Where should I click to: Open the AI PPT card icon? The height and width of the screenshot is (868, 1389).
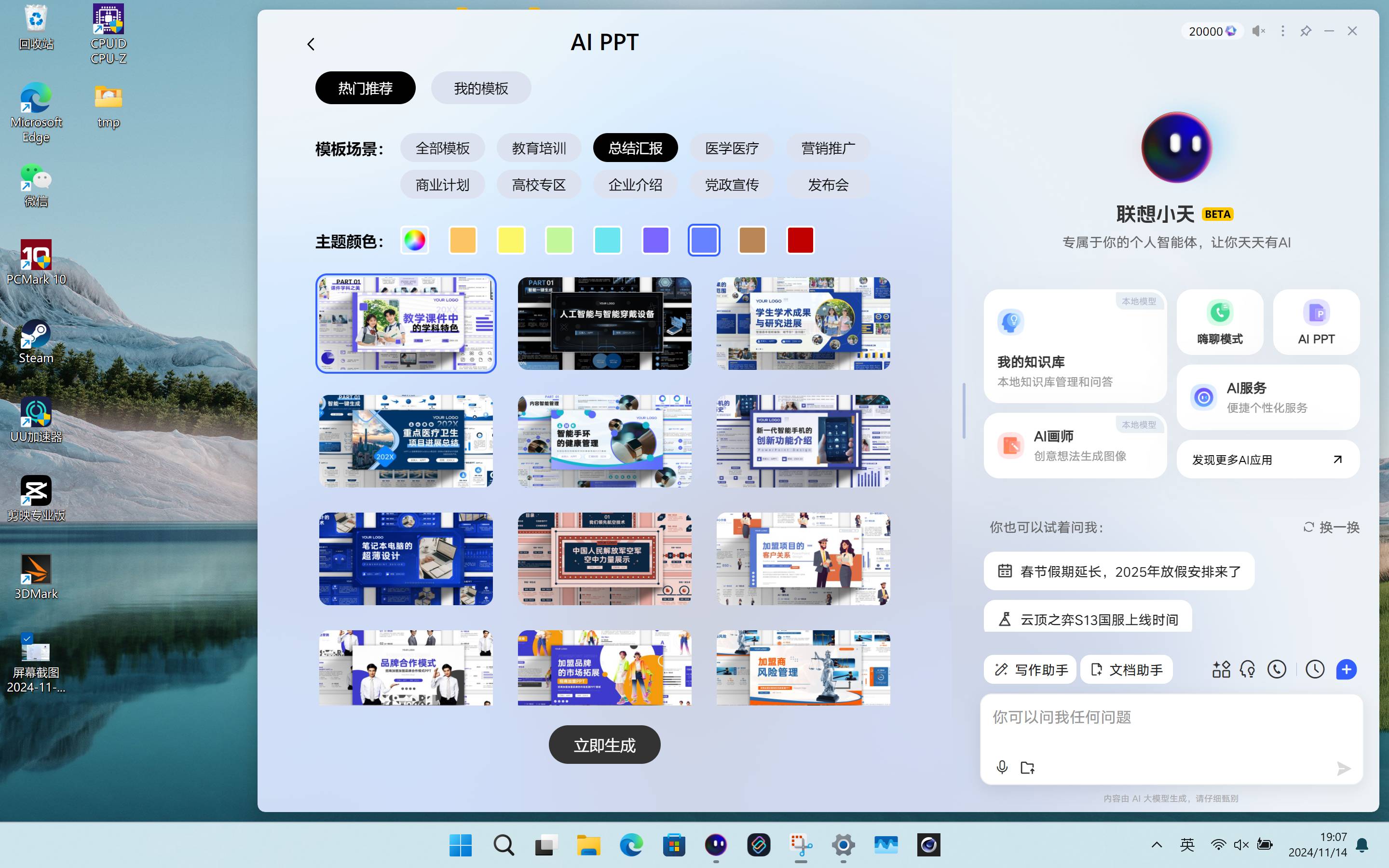pos(1316,322)
